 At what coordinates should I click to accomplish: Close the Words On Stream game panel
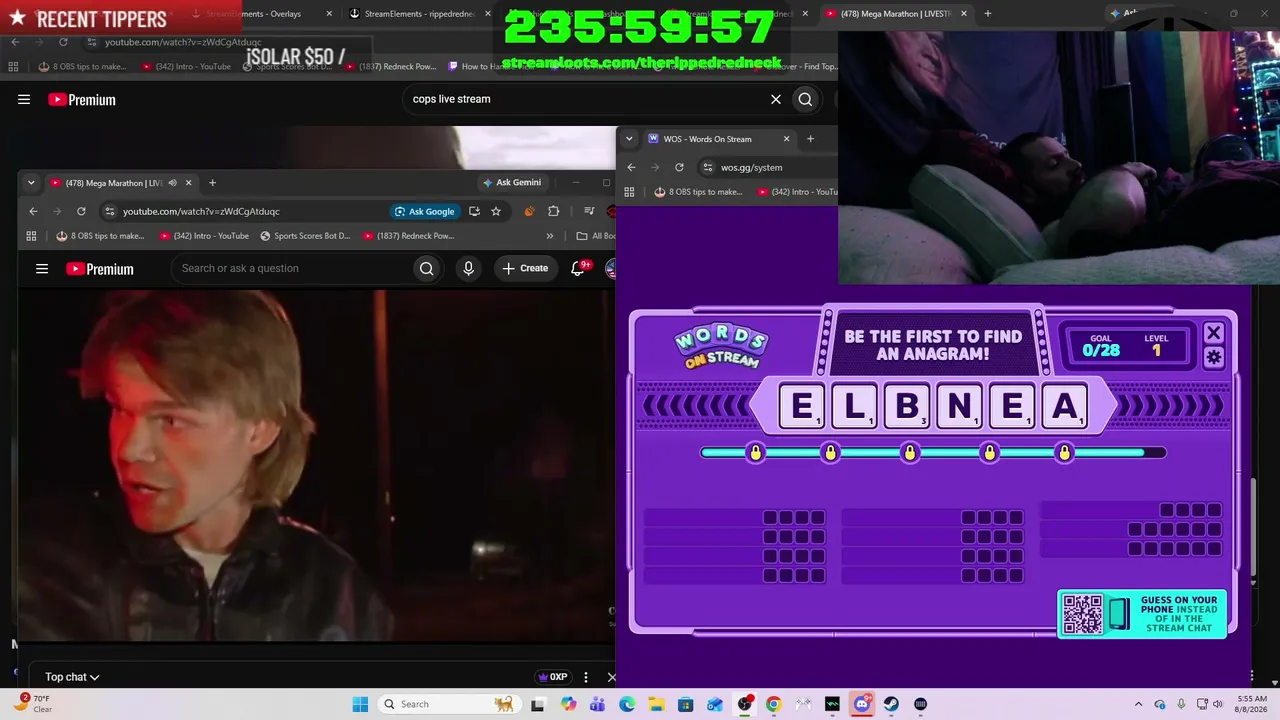(1214, 332)
